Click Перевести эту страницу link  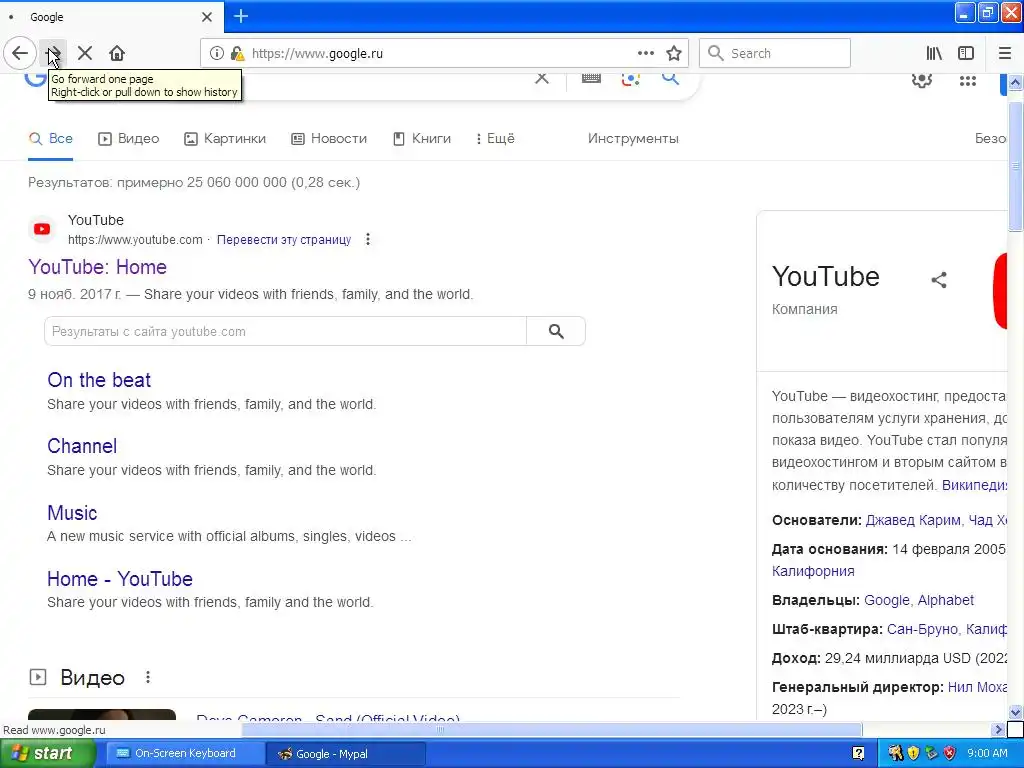[x=284, y=240]
